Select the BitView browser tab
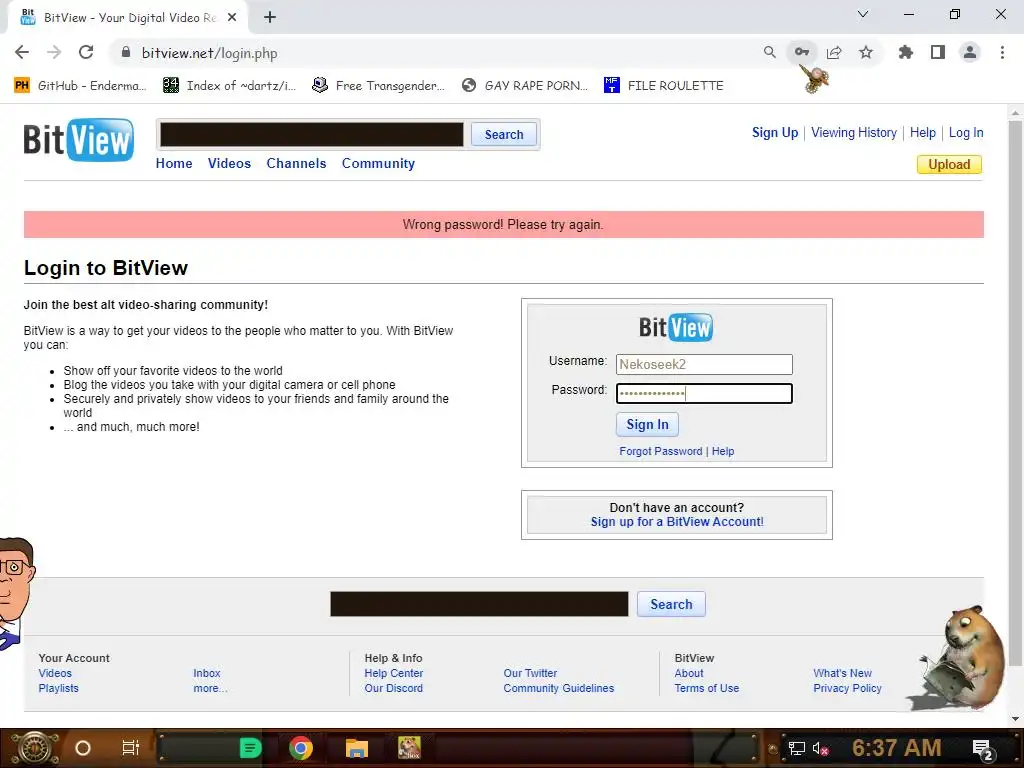This screenshot has height=768, width=1024. click(127, 17)
